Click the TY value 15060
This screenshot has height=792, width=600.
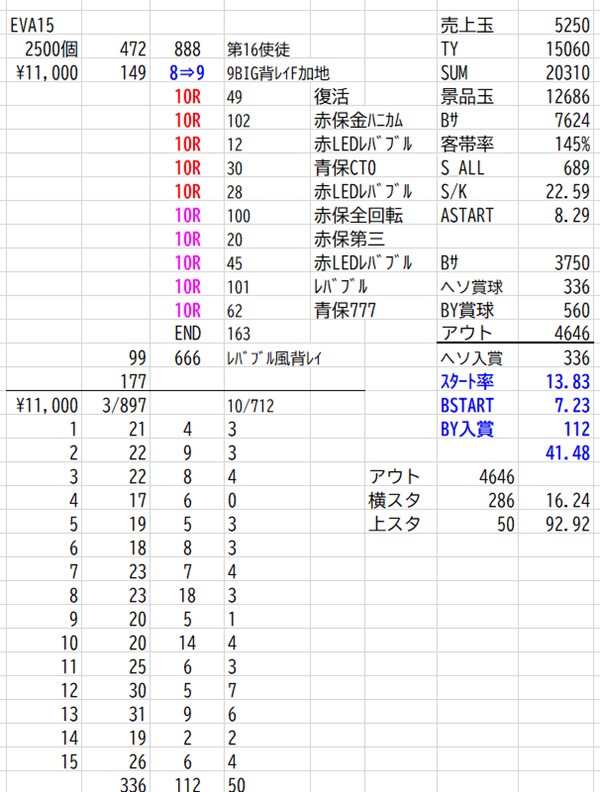pos(571,48)
